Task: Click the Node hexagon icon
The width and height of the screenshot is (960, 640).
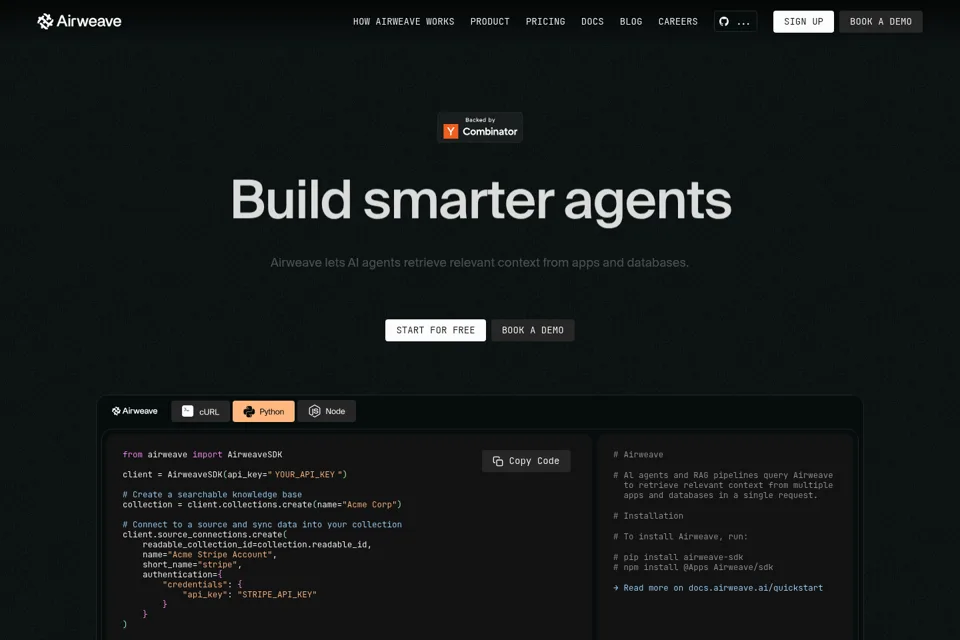Action: tap(314, 411)
